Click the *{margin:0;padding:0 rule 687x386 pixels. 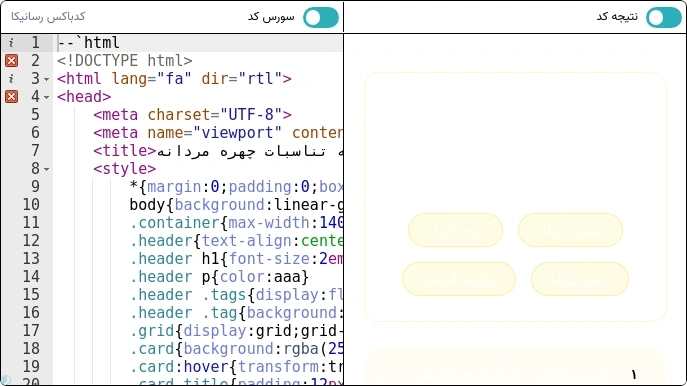236,186
